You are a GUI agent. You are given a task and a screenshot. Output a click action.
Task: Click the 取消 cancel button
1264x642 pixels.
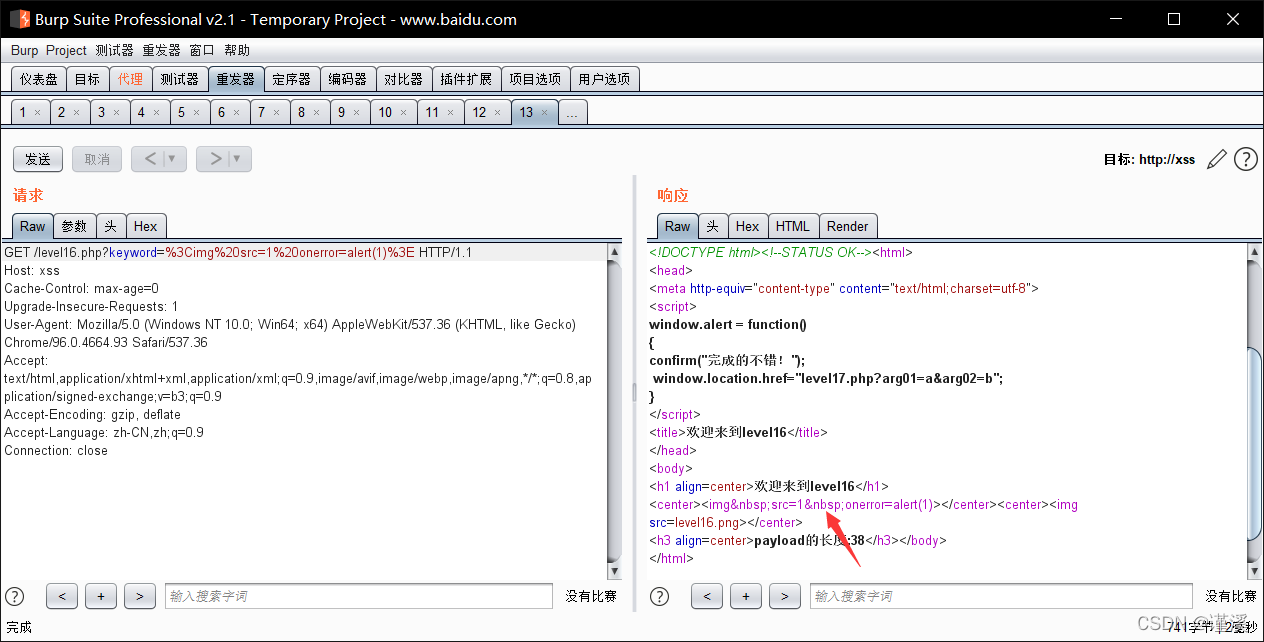click(97, 159)
